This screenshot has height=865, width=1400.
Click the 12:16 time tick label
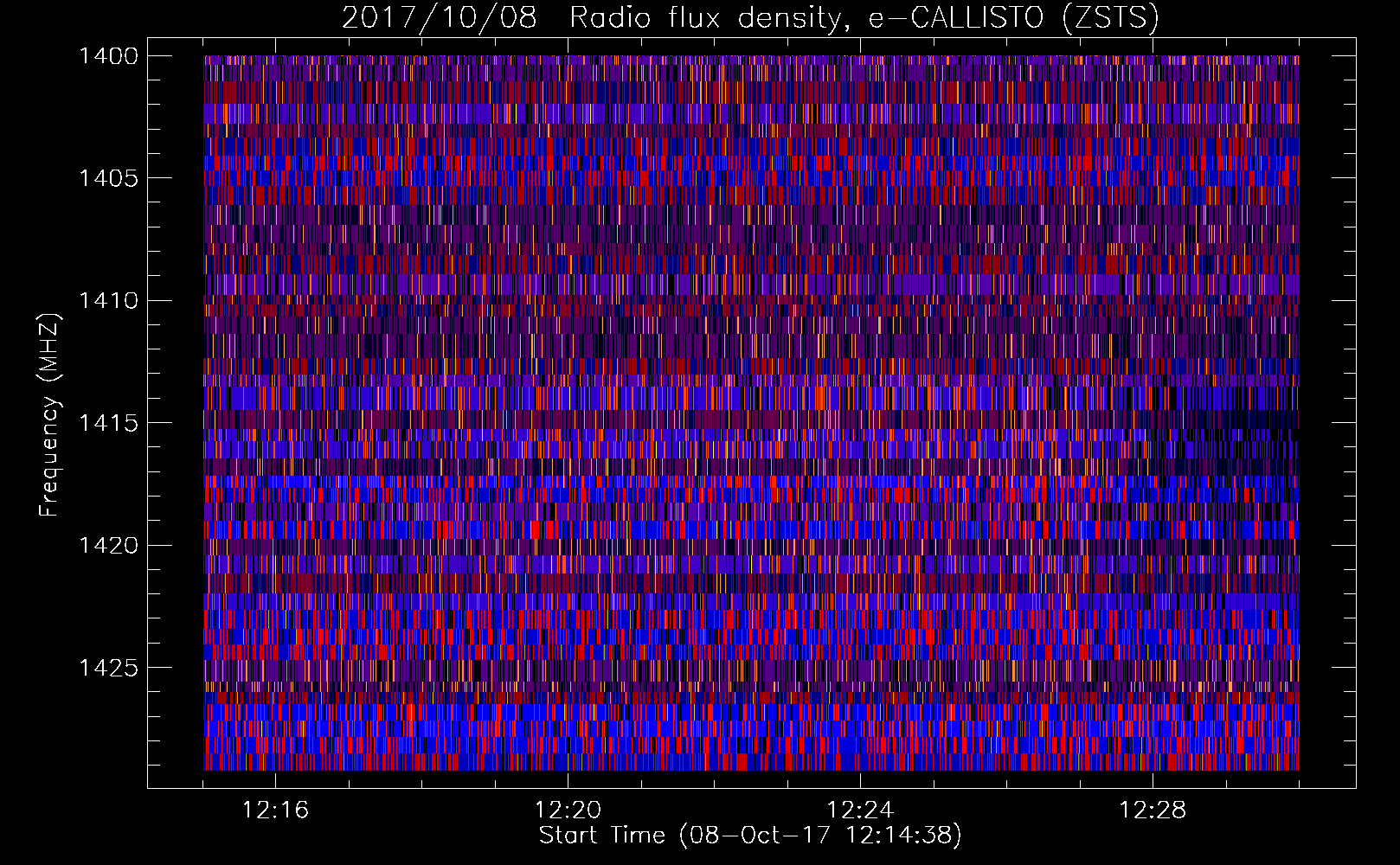click(275, 811)
